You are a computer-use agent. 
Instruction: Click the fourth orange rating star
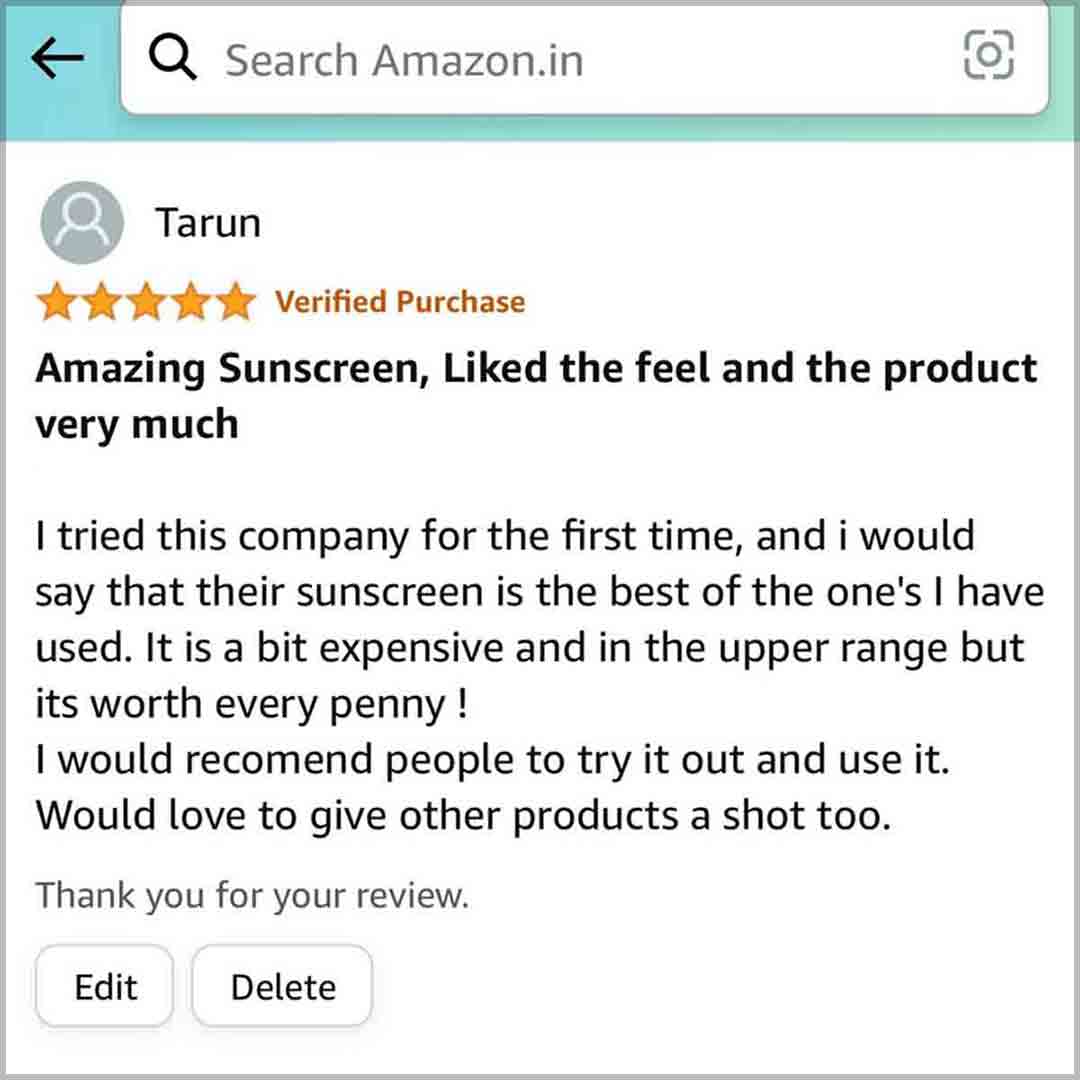click(x=191, y=302)
